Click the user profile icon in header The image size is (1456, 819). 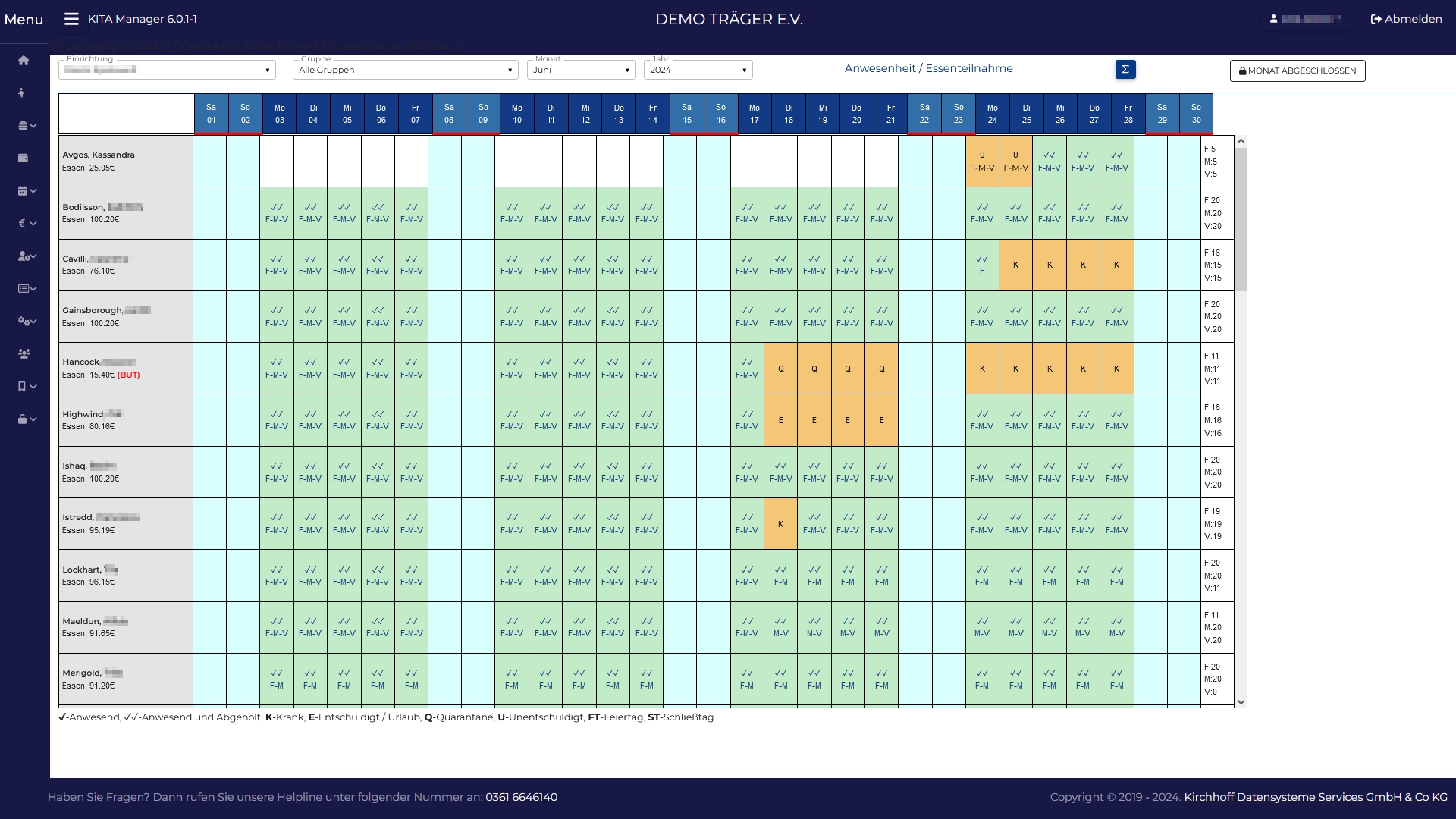coord(1274,19)
